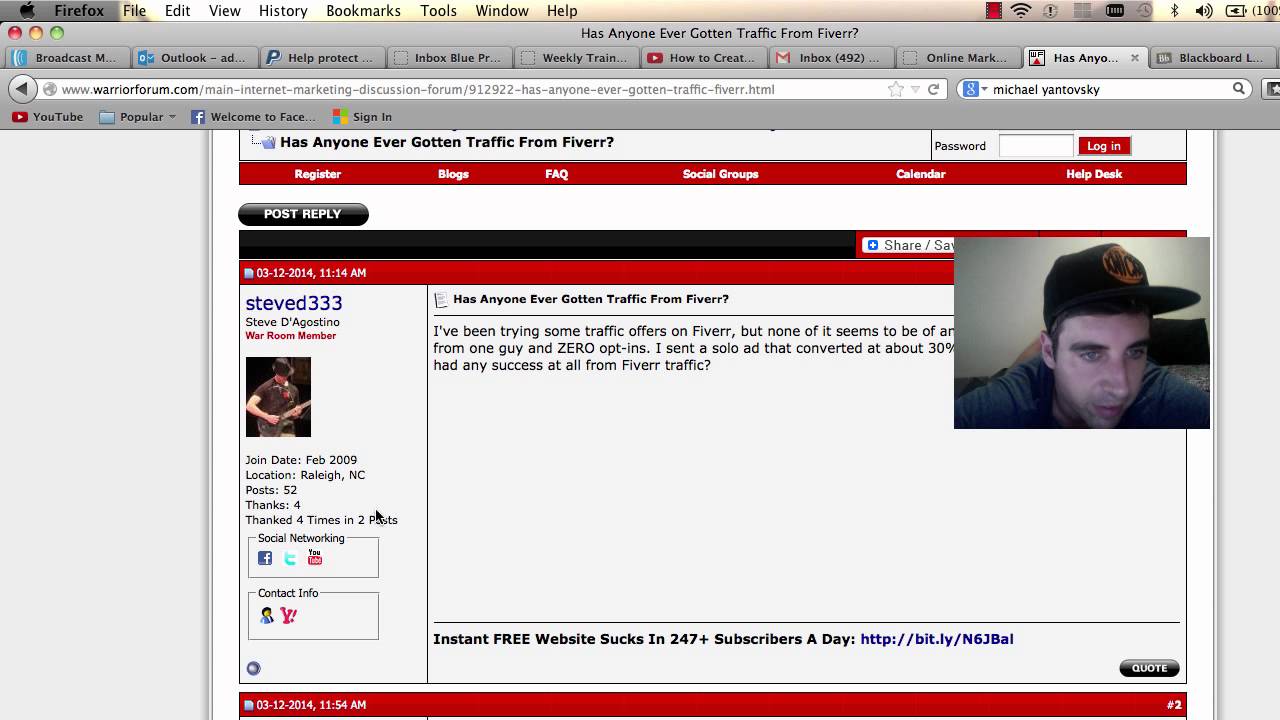Close the 'Has Anyo...' browser tab

point(1134,58)
